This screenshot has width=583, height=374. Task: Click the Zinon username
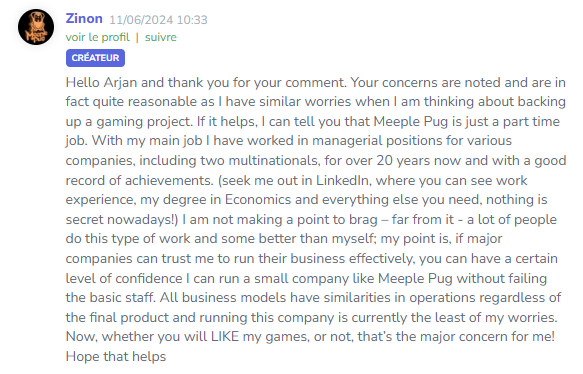click(84, 19)
